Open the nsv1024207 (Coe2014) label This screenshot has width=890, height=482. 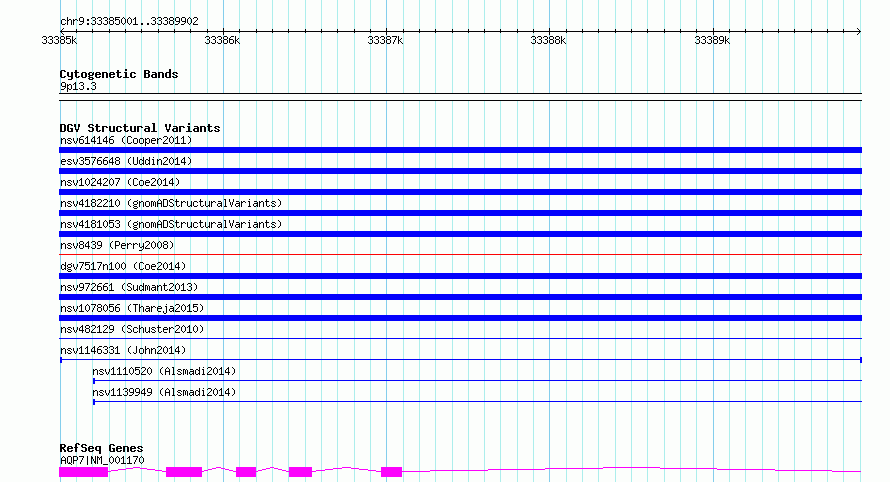(120, 182)
